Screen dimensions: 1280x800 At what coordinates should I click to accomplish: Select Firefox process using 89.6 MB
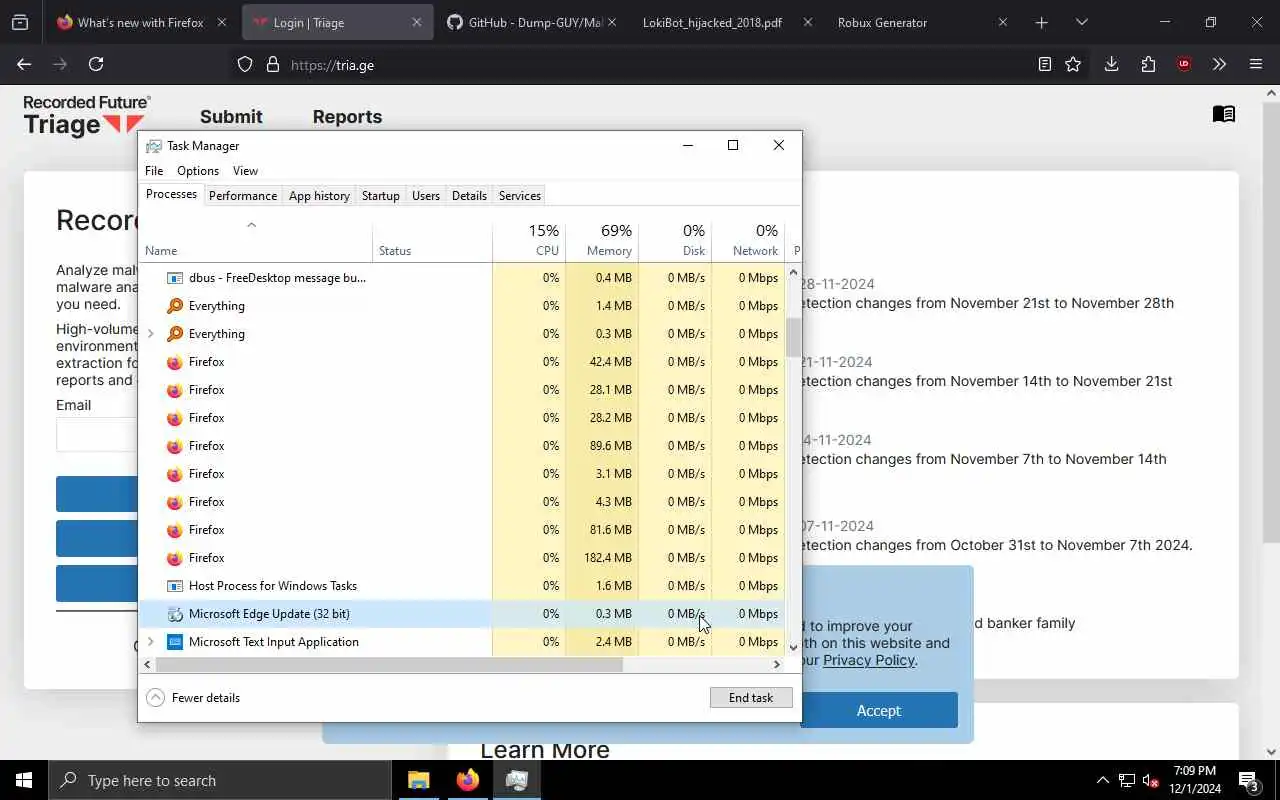(463, 446)
